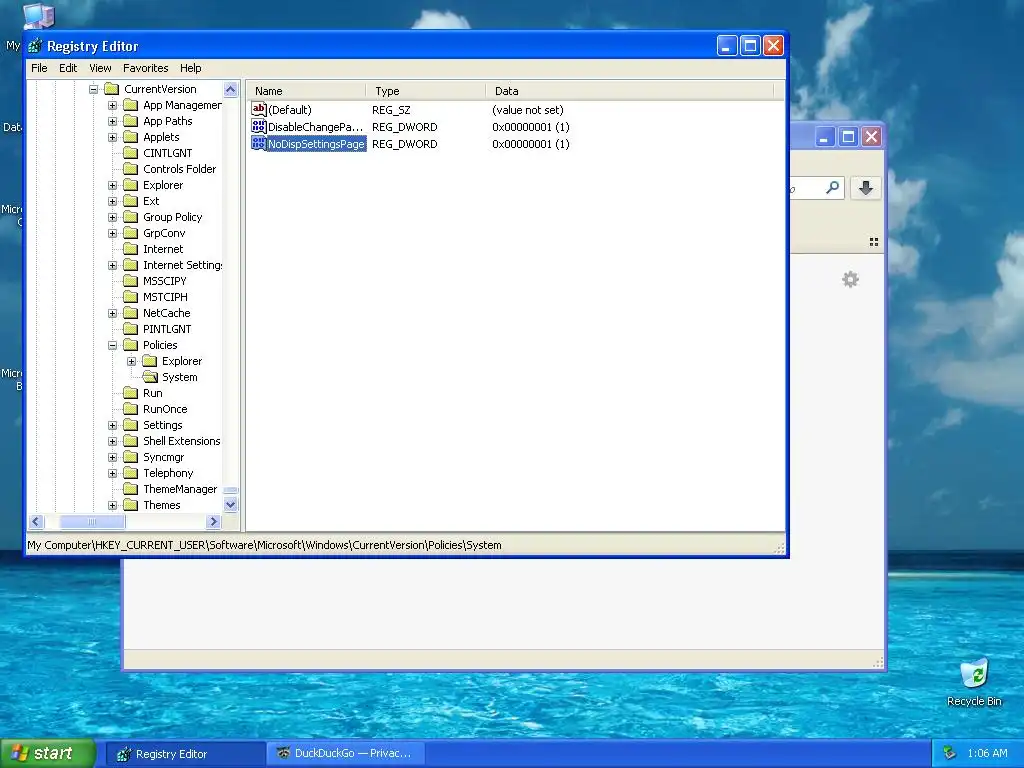Click the browser search magnifier icon
Image resolution: width=1024 pixels, height=768 pixels.
tap(832, 188)
